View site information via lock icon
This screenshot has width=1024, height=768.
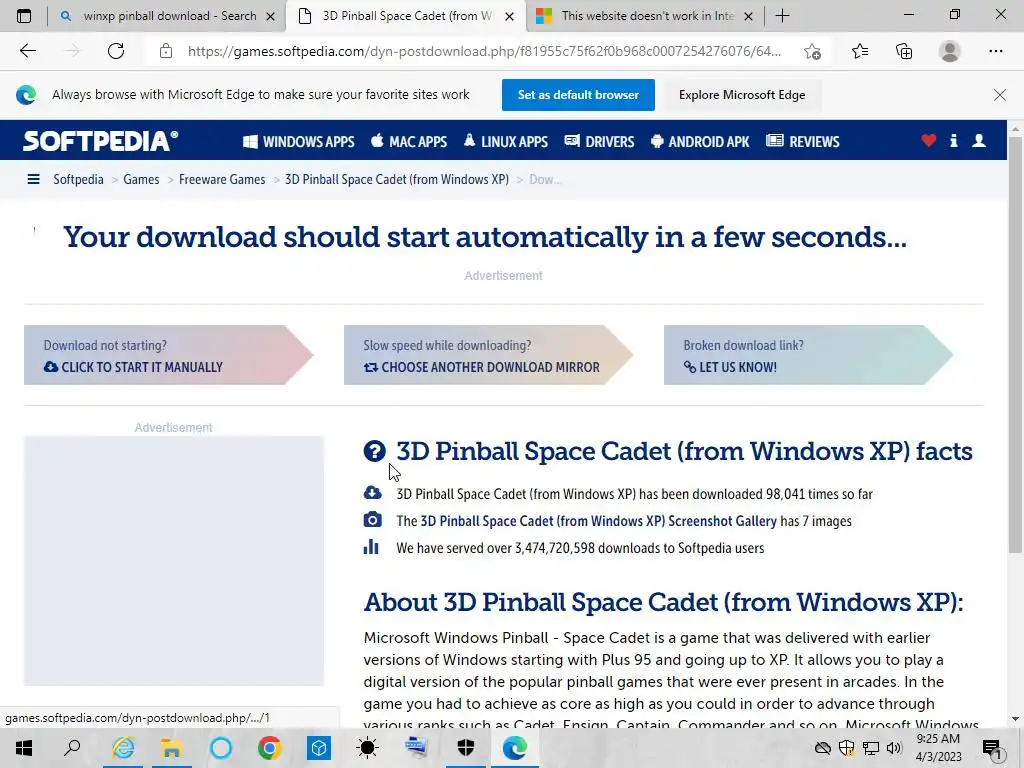pyautogui.click(x=166, y=51)
